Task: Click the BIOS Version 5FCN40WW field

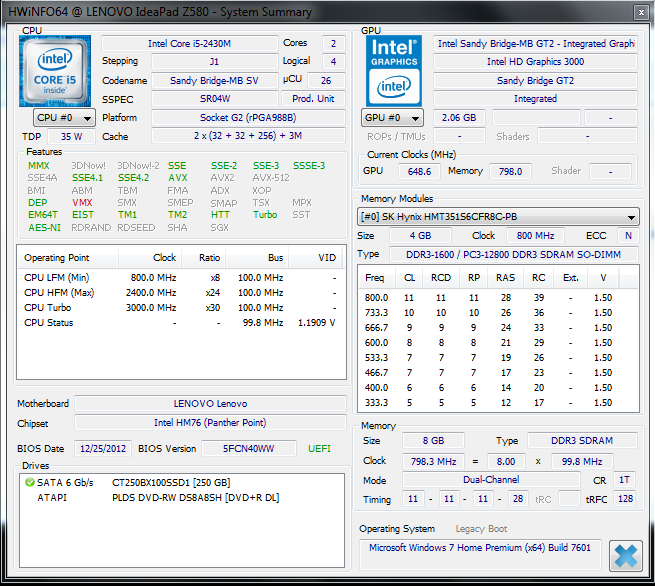Action: click(249, 449)
